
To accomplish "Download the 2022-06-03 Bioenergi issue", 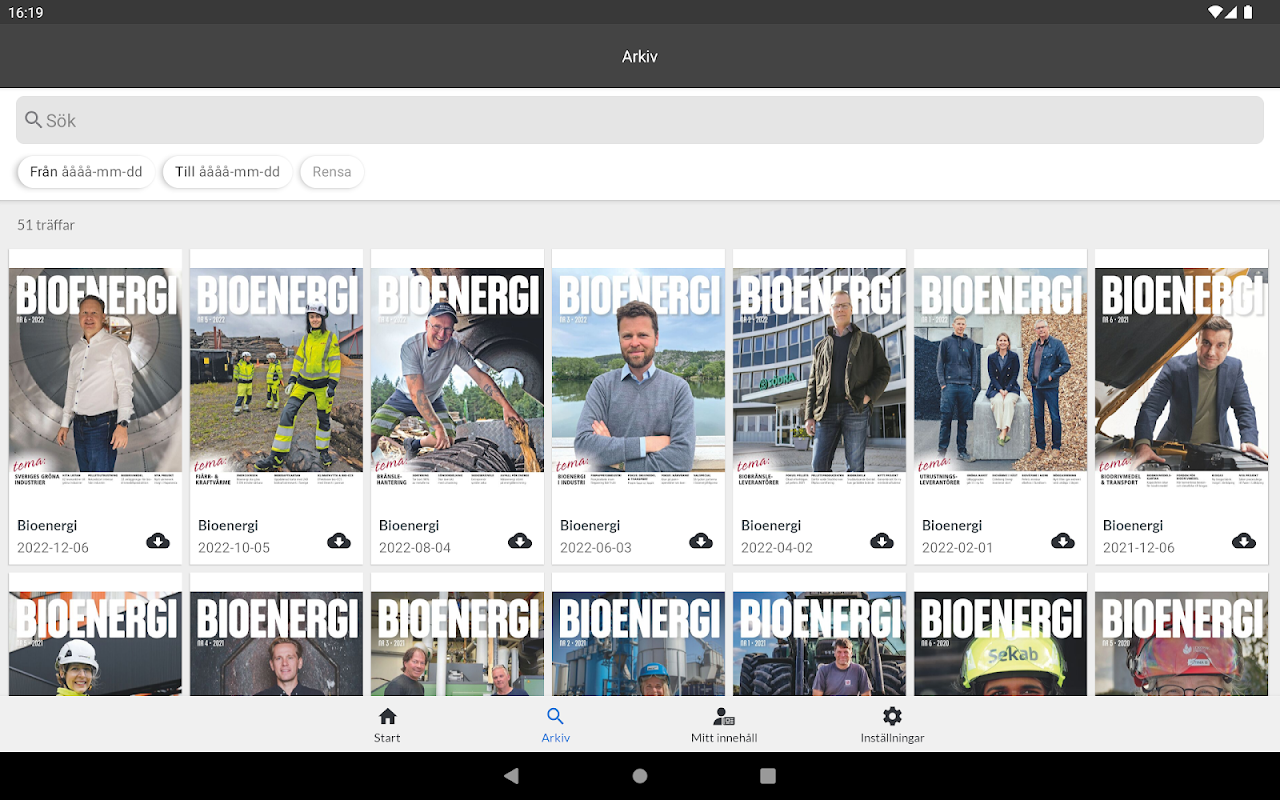I will [701, 541].
